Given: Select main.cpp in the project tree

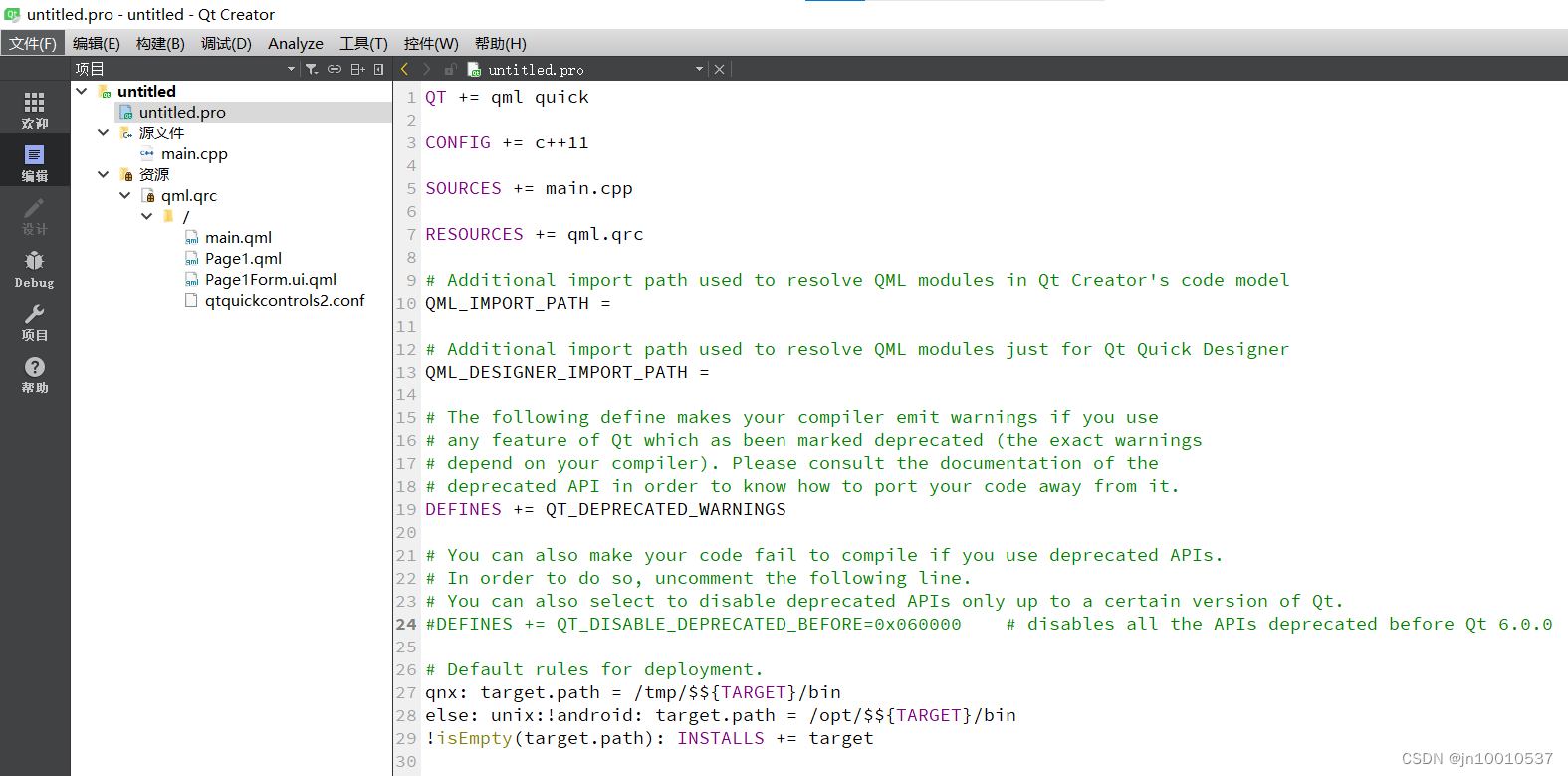Looking at the screenshot, I should point(194,153).
